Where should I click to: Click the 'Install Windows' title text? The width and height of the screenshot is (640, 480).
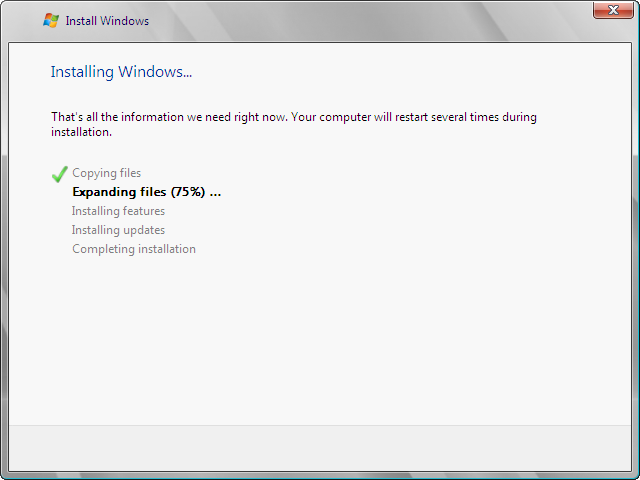coord(107,21)
